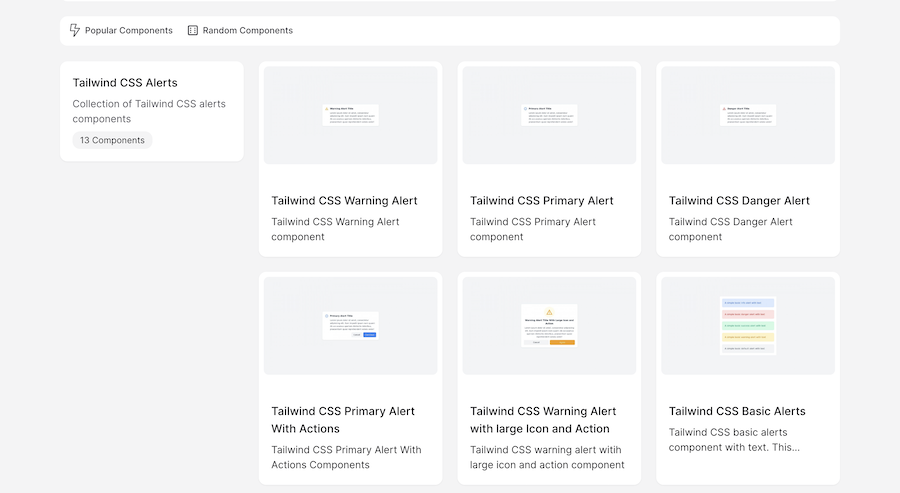Click 'warning alert witih large icon' description
The width and height of the screenshot is (900, 493).
547,457
